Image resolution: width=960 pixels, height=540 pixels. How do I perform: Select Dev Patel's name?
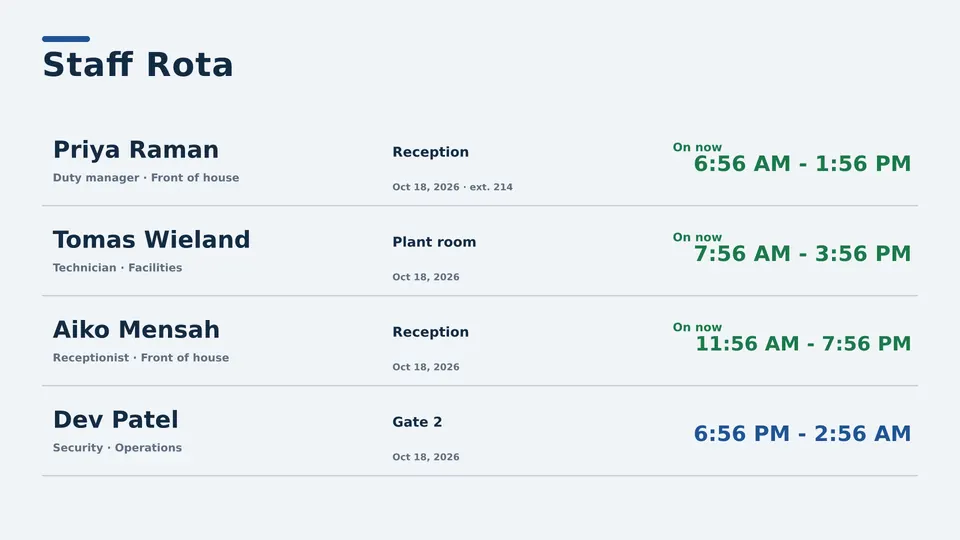(116, 419)
